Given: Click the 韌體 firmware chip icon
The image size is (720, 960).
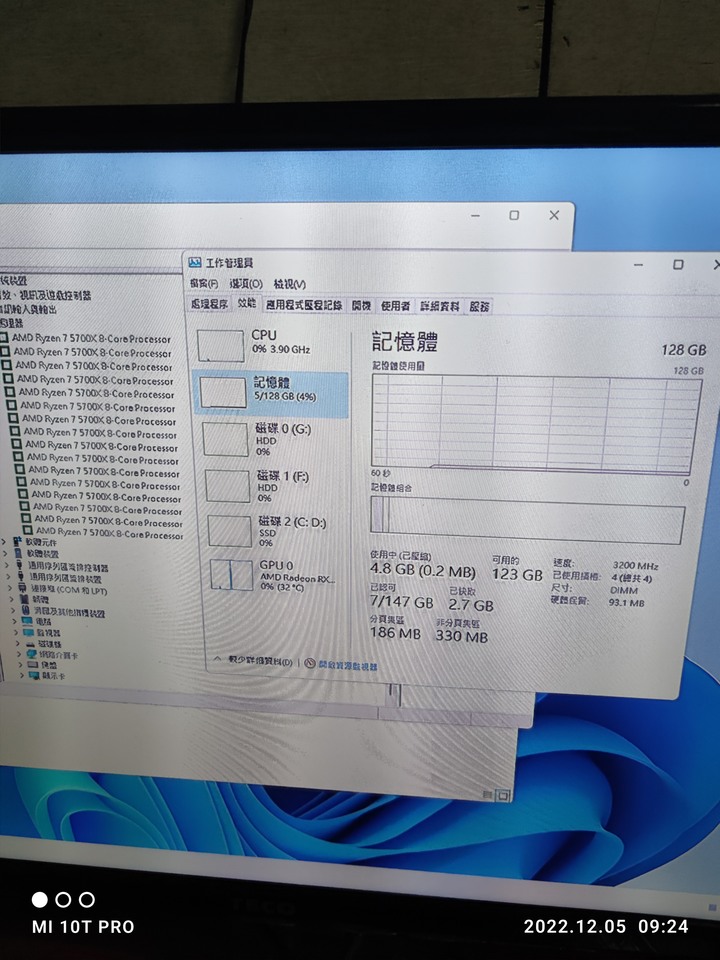Looking at the screenshot, I should click(24, 599).
